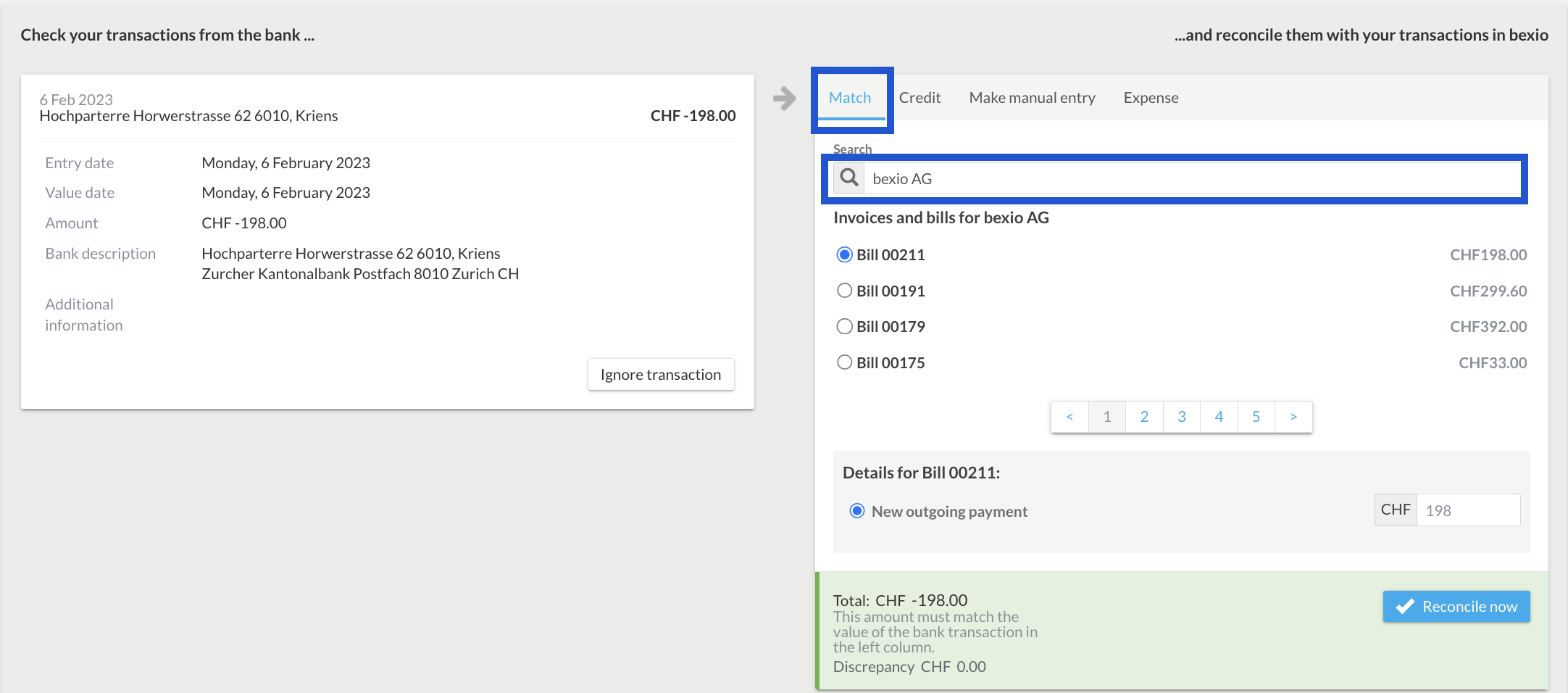The width and height of the screenshot is (1568, 693).
Task: Focus the bexio AG search field
Action: click(1192, 178)
